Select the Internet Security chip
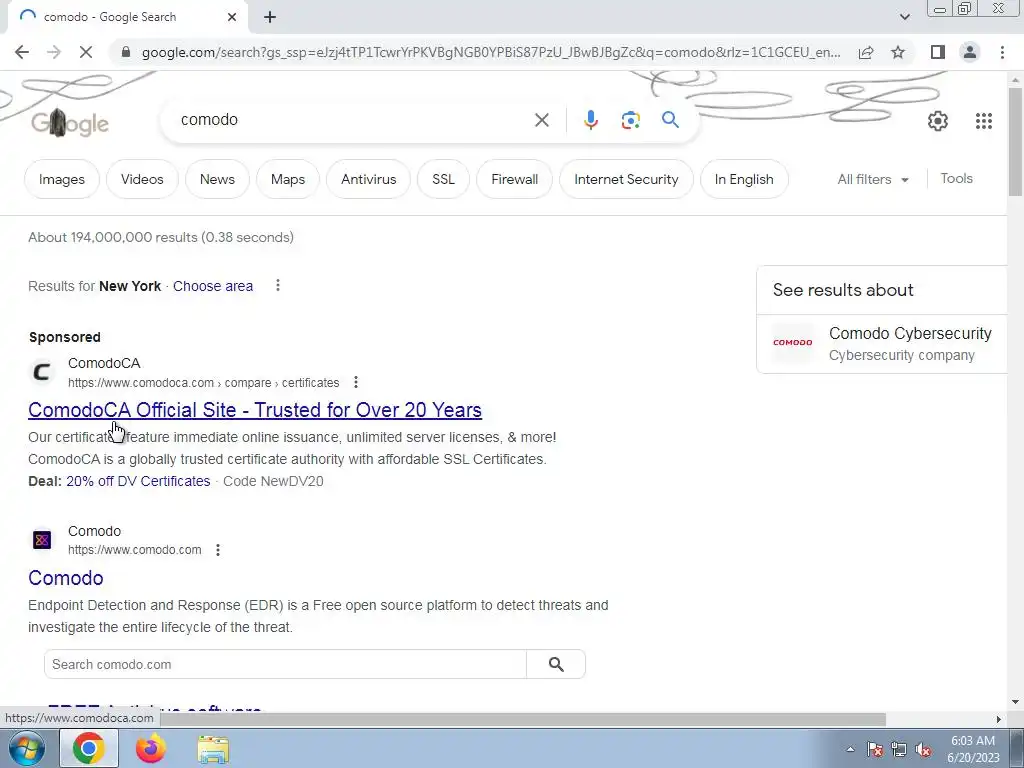The image size is (1024, 768). 626,179
